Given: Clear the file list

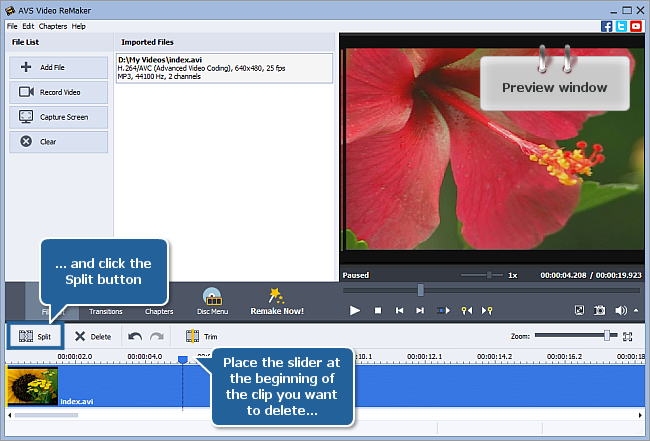Looking at the screenshot, I should [x=58, y=142].
